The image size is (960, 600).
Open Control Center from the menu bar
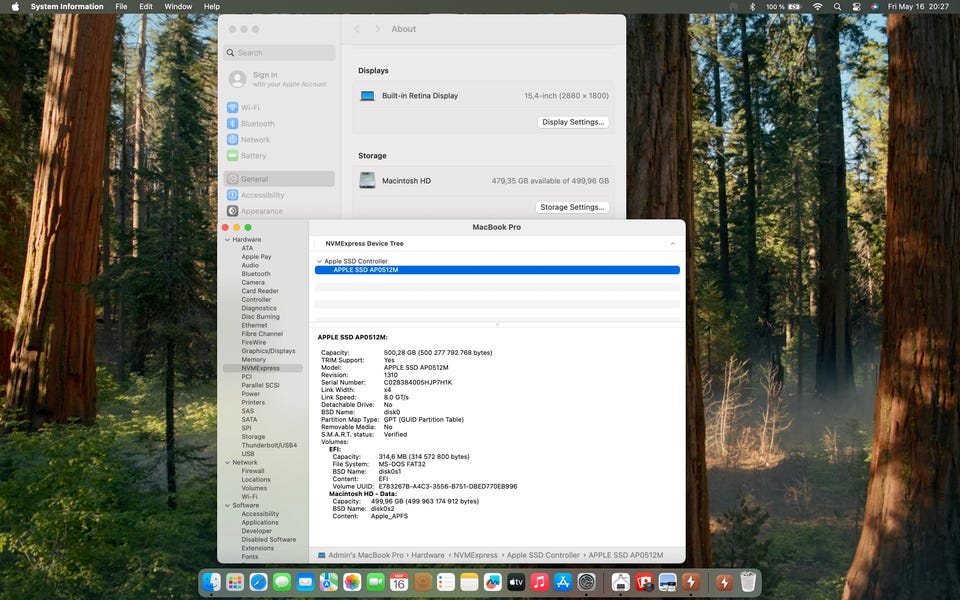[856, 7]
